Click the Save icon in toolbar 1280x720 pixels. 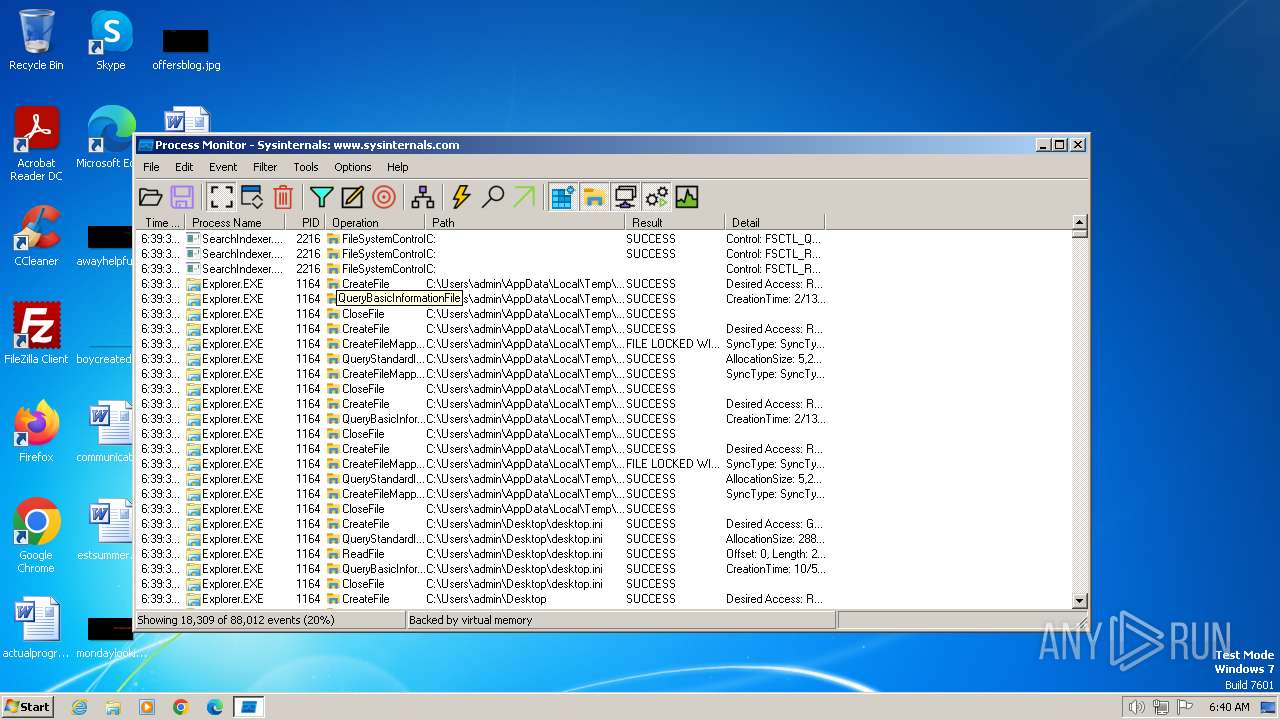(182, 197)
